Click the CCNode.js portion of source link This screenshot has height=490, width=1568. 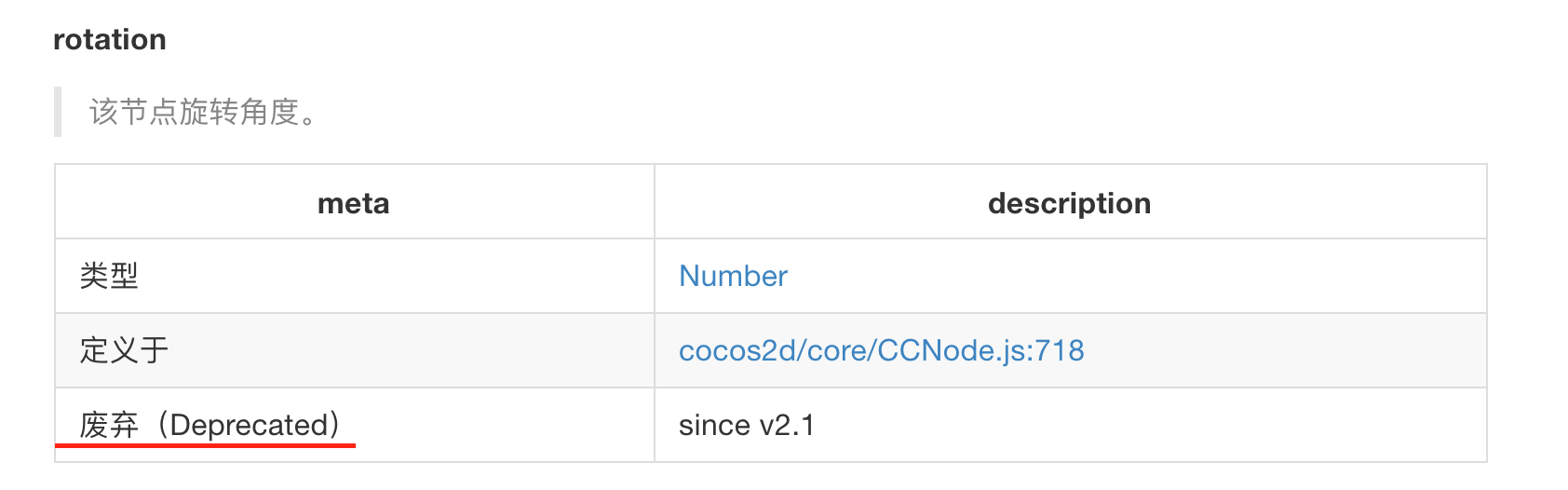click(952, 350)
